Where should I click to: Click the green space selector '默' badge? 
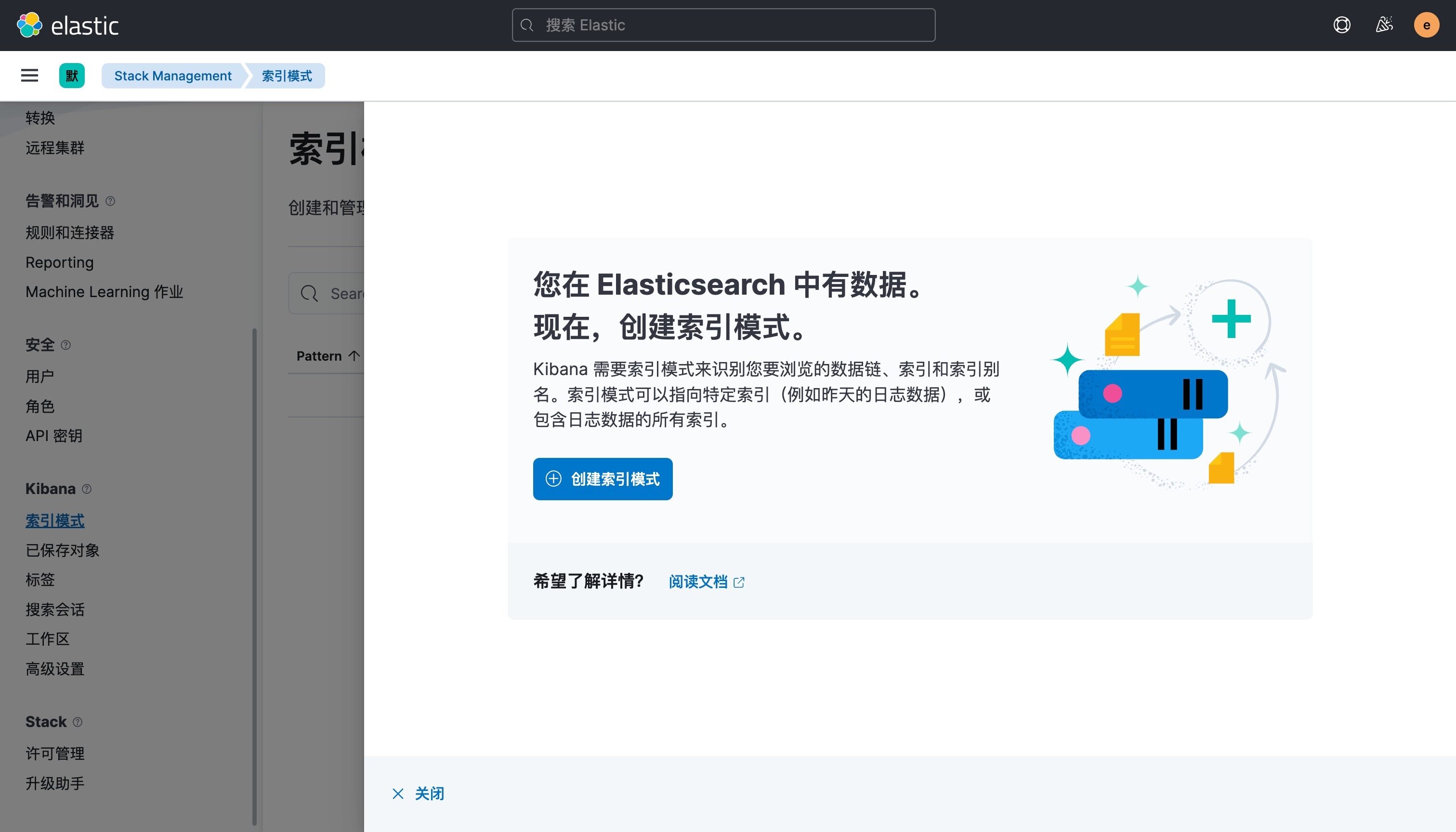pyautogui.click(x=72, y=76)
